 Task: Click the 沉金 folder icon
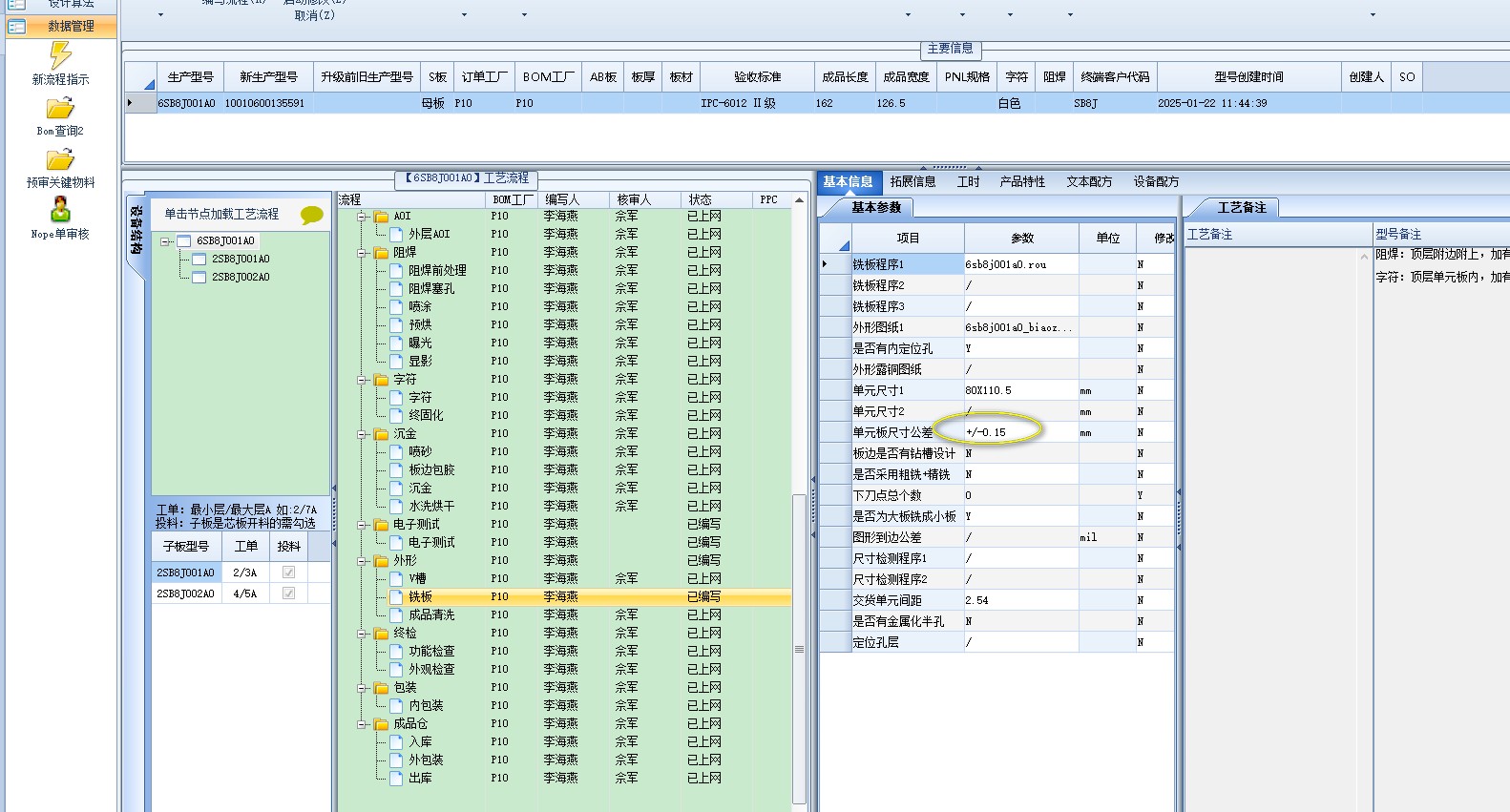(382, 434)
